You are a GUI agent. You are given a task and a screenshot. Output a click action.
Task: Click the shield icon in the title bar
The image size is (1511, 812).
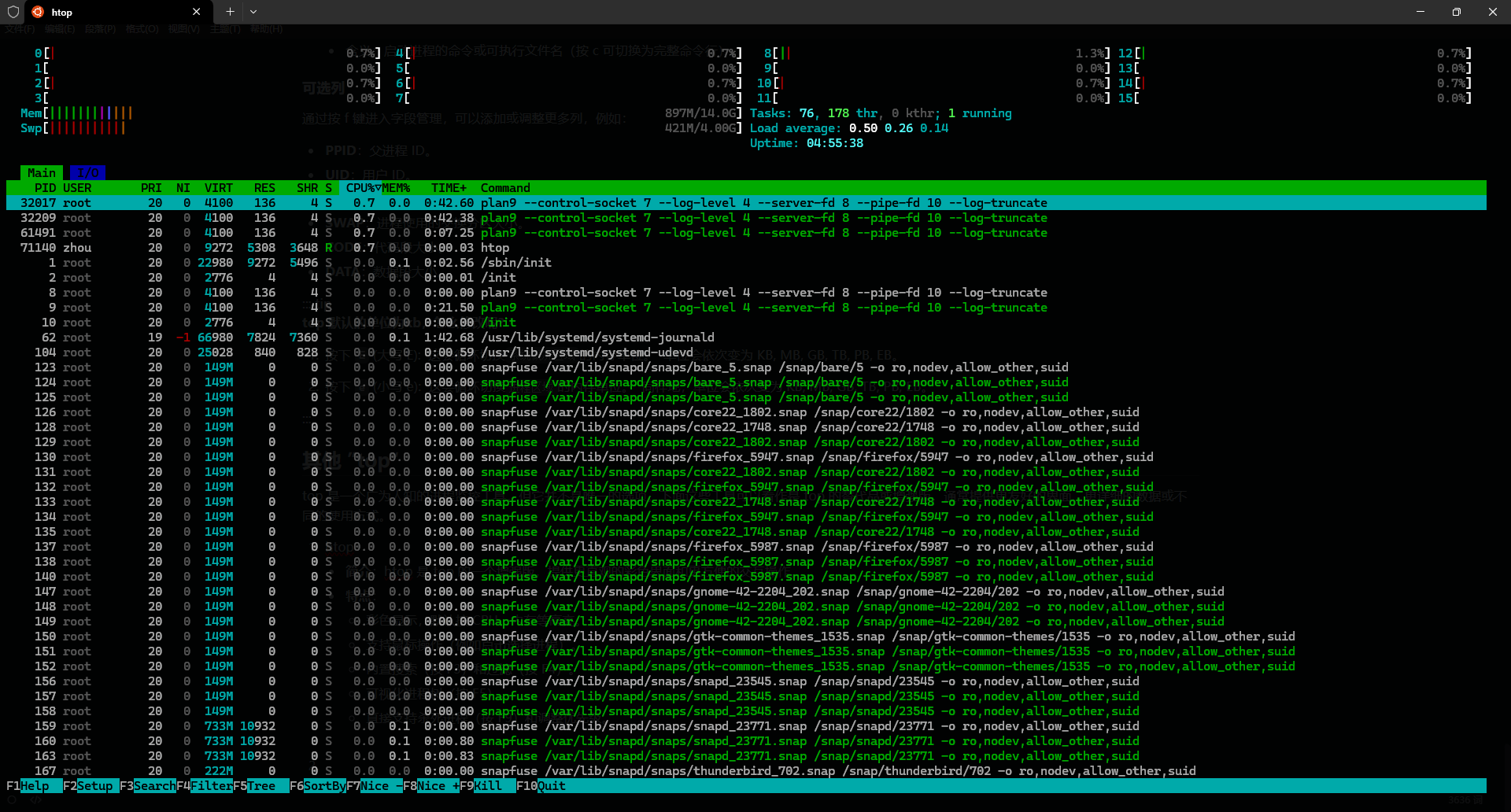click(x=13, y=12)
